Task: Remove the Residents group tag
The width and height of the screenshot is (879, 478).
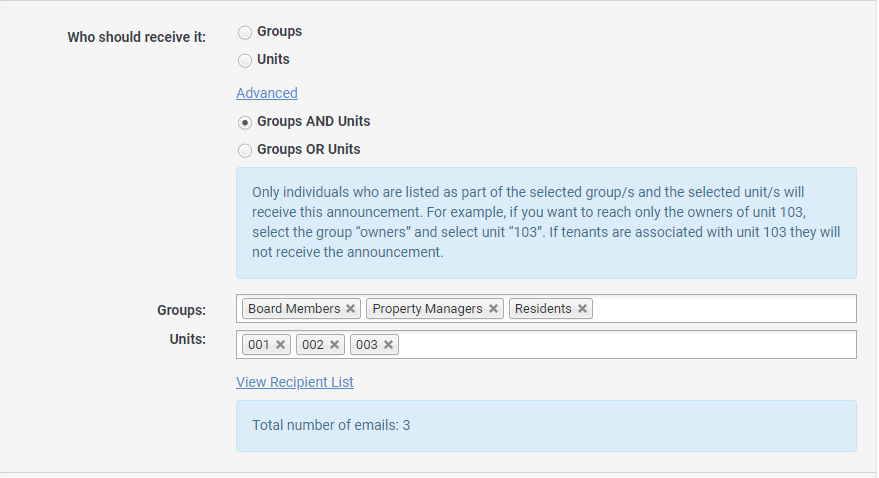Action: pyautogui.click(x=582, y=309)
